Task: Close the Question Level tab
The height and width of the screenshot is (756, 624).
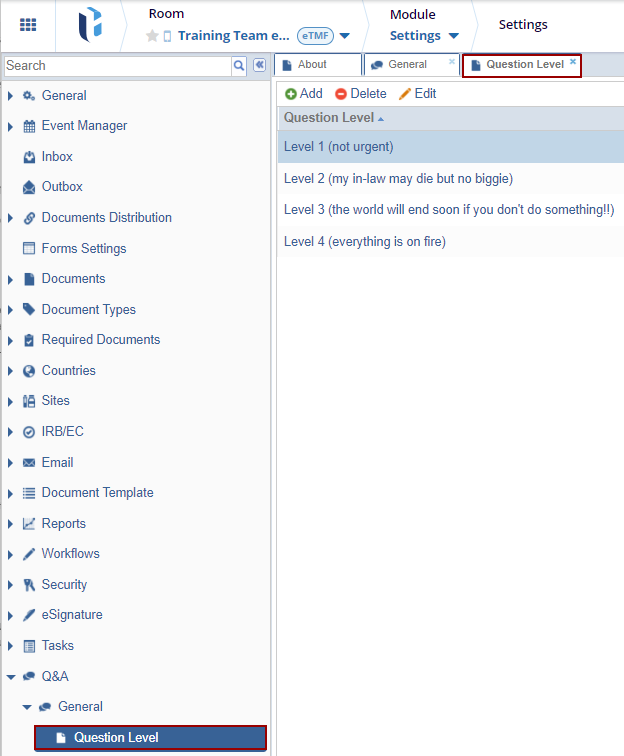Action: [x=573, y=62]
